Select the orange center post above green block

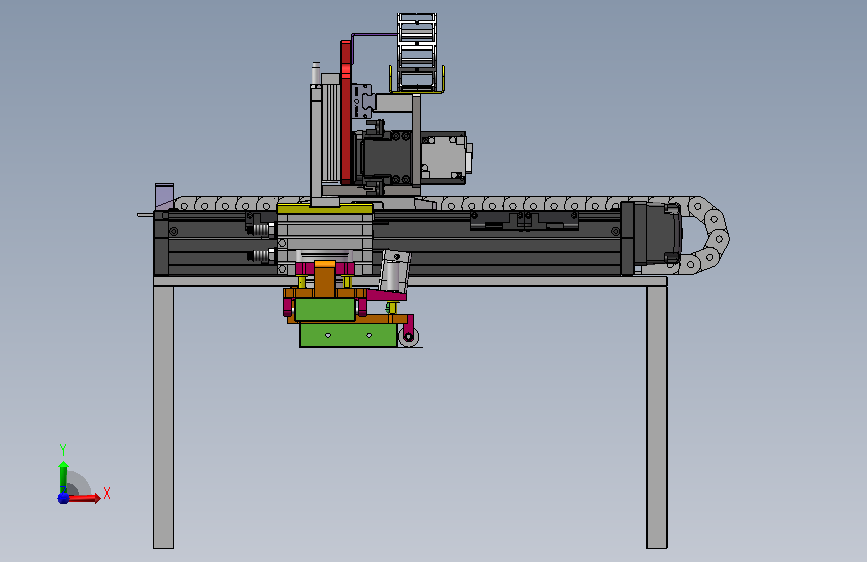(325, 279)
